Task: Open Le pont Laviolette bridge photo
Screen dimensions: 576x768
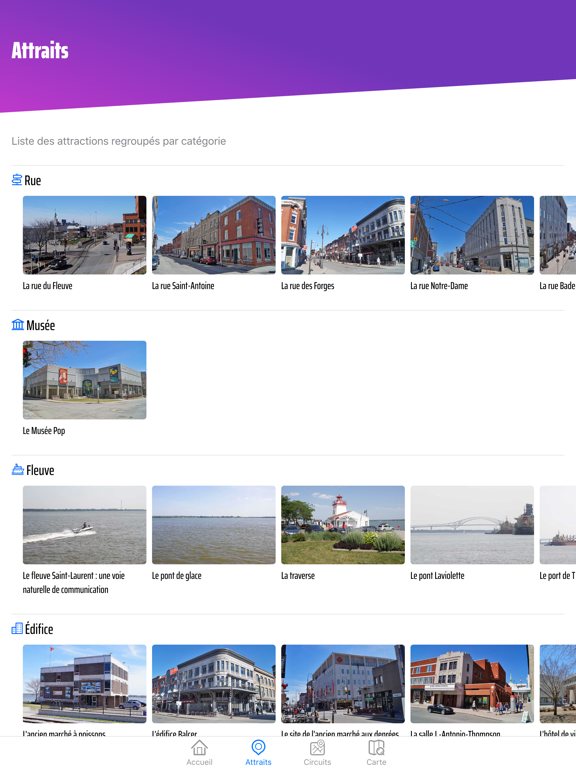Action: click(x=472, y=525)
